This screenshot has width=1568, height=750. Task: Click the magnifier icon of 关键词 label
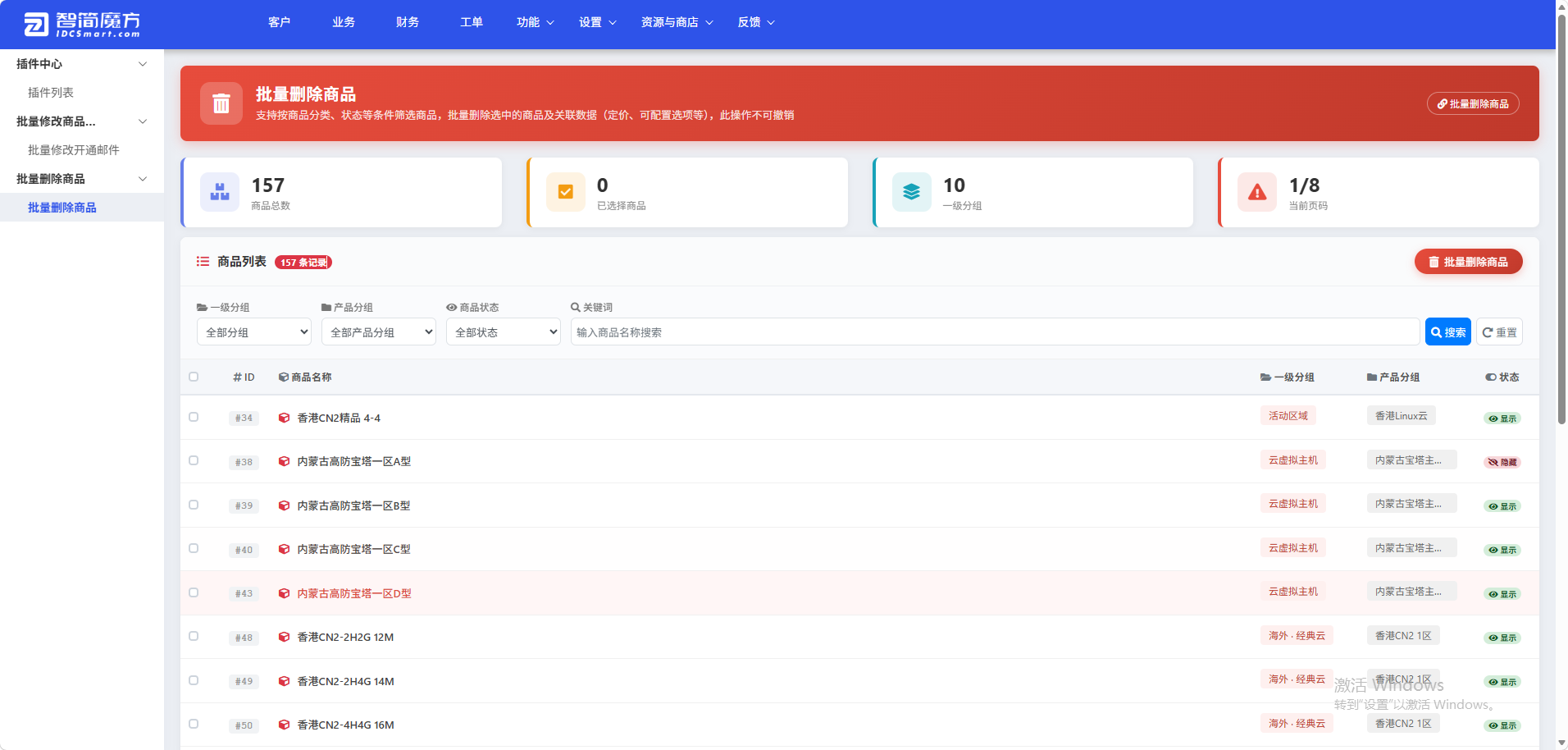click(x=576, y=308)
